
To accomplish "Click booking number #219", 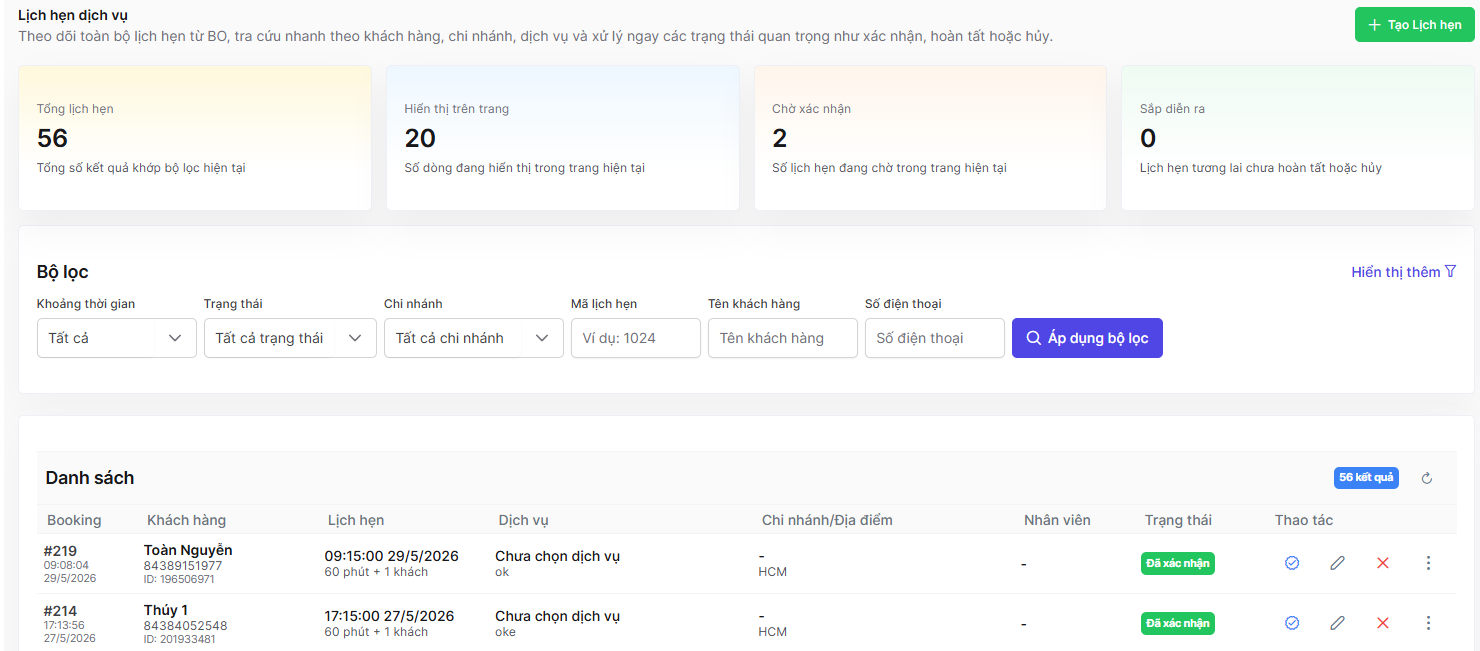I will click(x=60, y=551).
